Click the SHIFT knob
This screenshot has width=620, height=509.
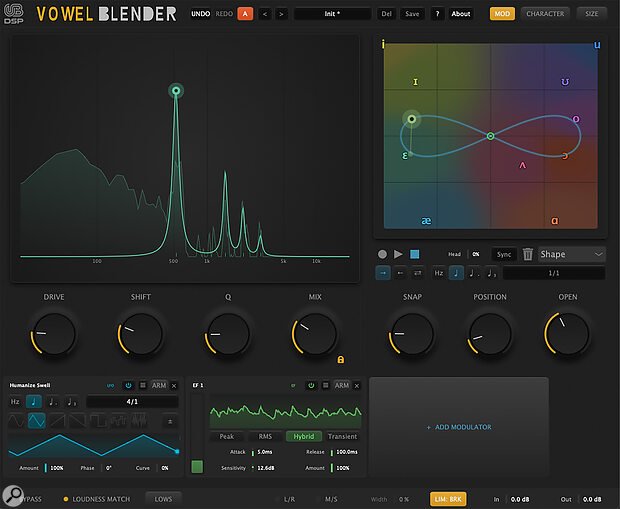pyautogui.click(x=141, y=334)
